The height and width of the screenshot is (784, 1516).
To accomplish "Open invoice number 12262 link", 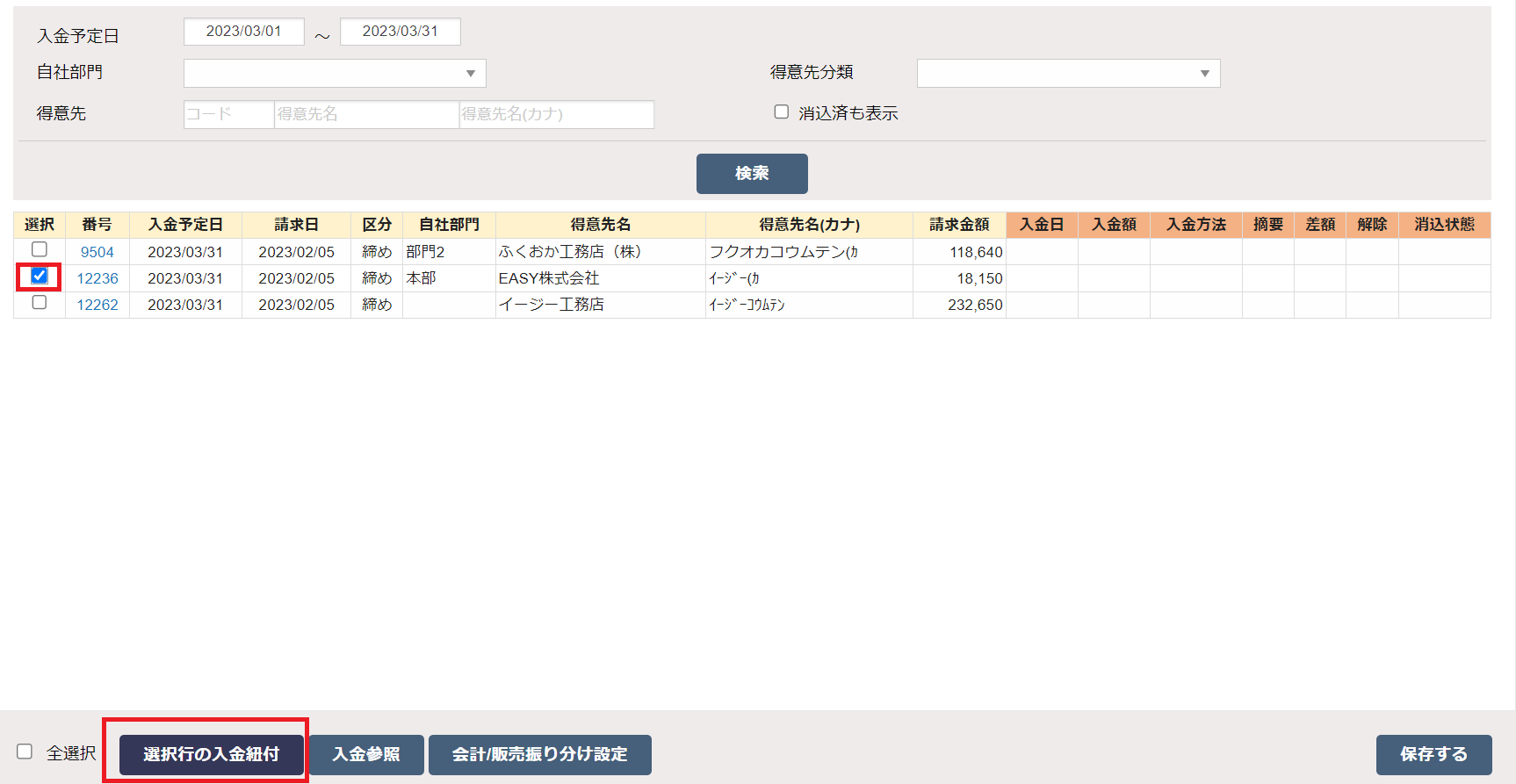I will (x=97, y=305).
